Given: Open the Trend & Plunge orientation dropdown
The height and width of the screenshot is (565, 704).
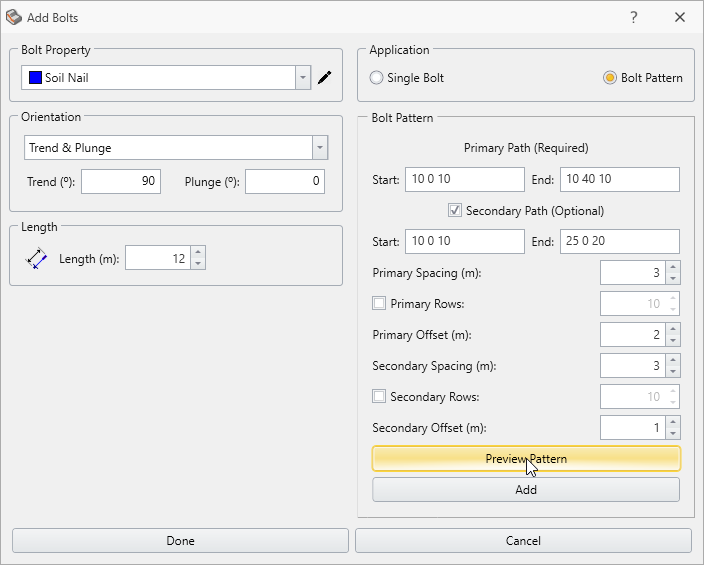Looking at the screenshot, I should 320,147.
